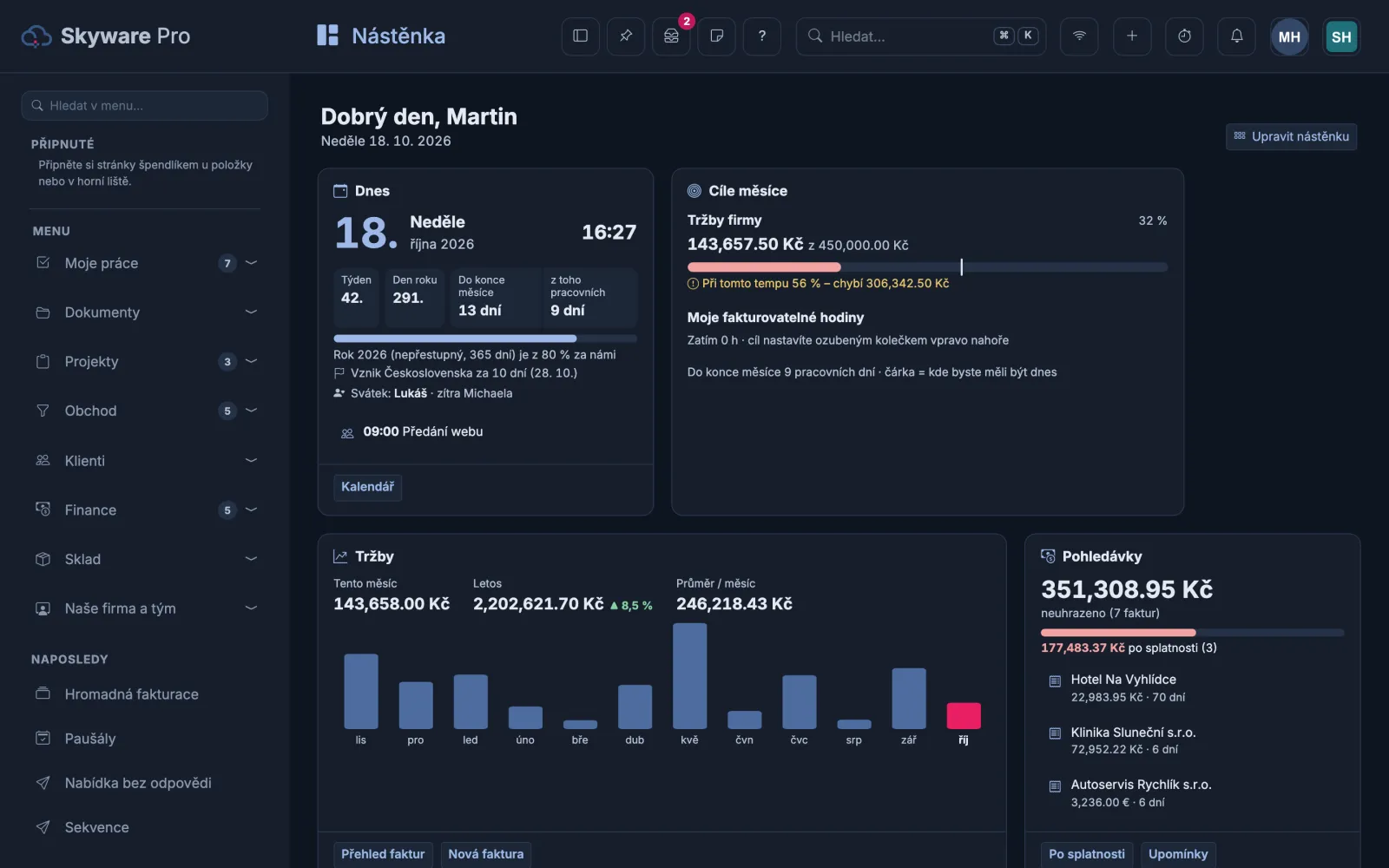Image resolution: width=1389 pixels, height=868 pixels.
Task: Open the help question mark icon
Action: (762, 36)
